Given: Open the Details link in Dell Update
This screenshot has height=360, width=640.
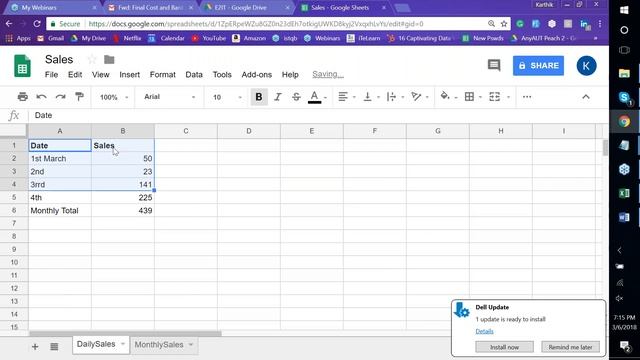Looking at the screenshot, I should click(x=484, y=331).
